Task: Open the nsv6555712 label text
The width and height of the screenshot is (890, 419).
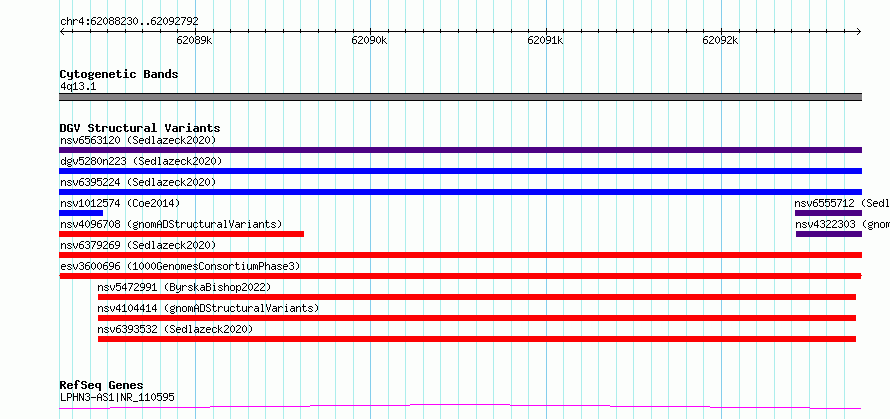Action: pos(842,203)
